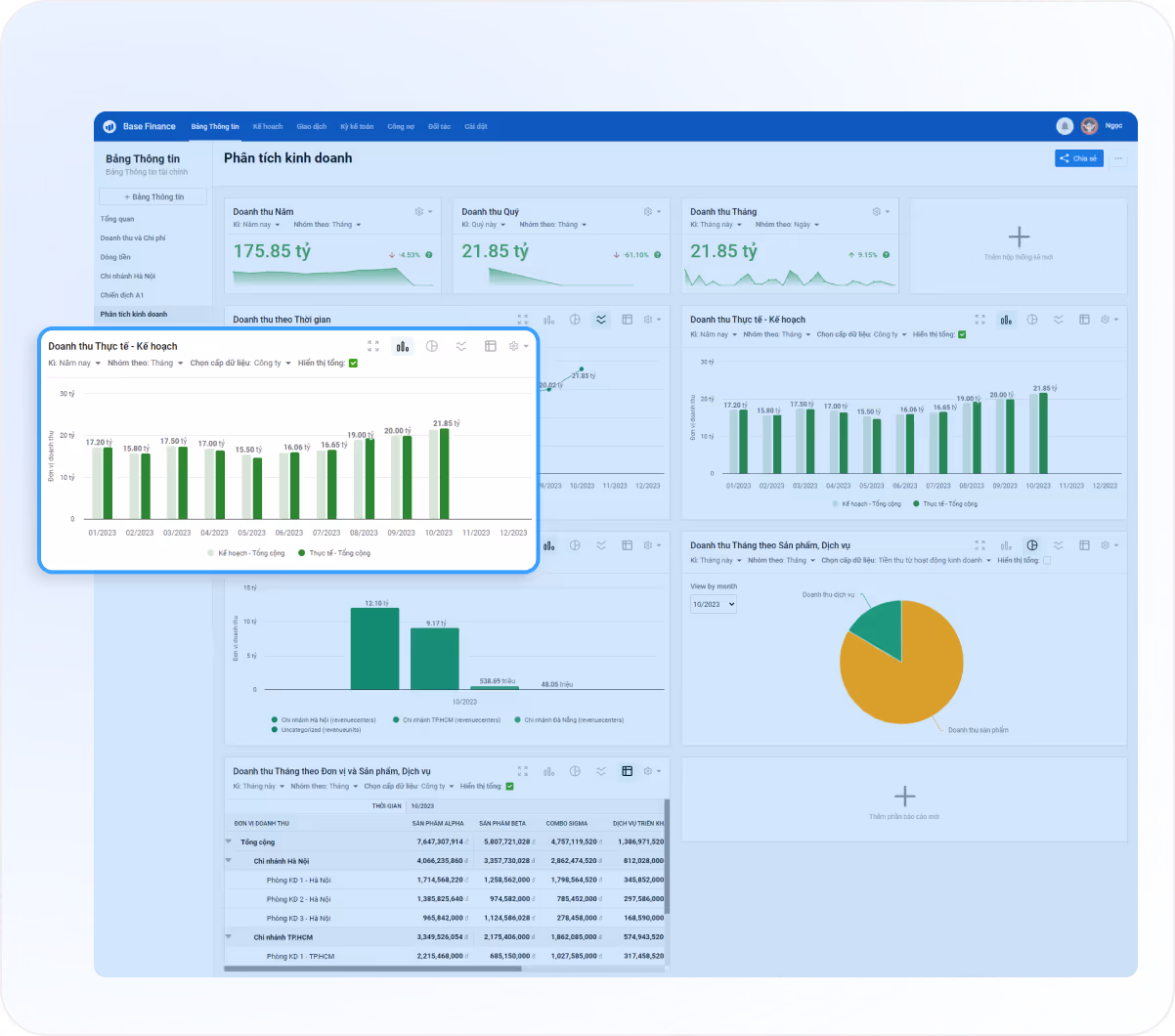Screen dimensions: 1175x1036
Task: Select table view in highlighted popup card
Action: (491, 346)
